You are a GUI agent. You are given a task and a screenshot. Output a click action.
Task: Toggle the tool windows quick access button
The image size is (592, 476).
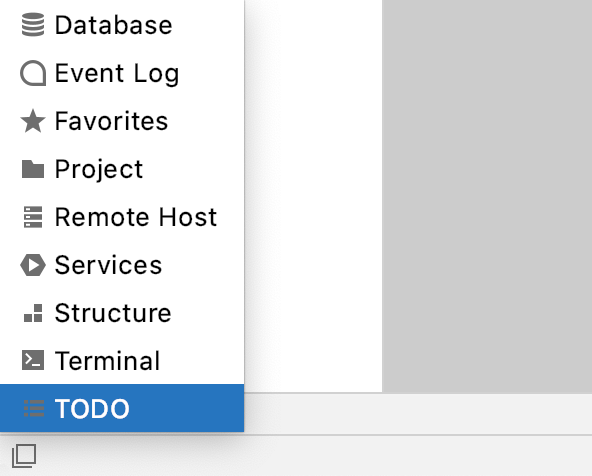point(24,456)
